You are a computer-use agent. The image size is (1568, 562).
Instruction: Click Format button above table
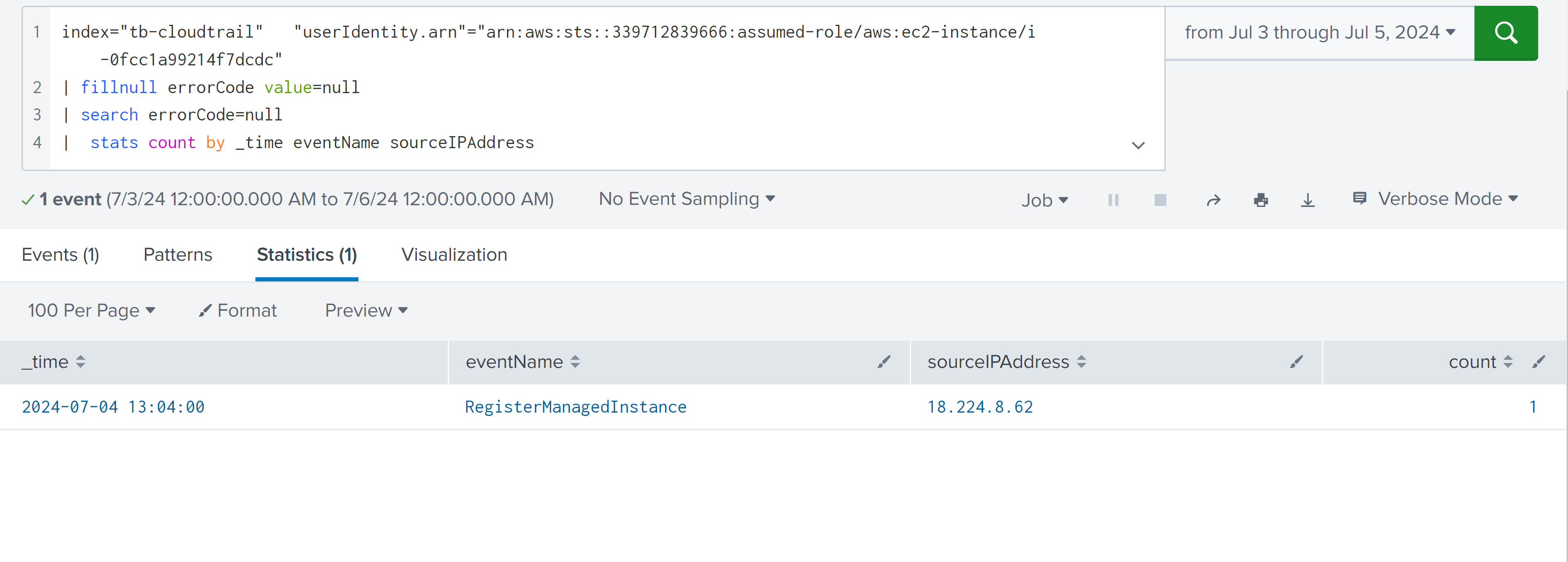tap(238, 311)
